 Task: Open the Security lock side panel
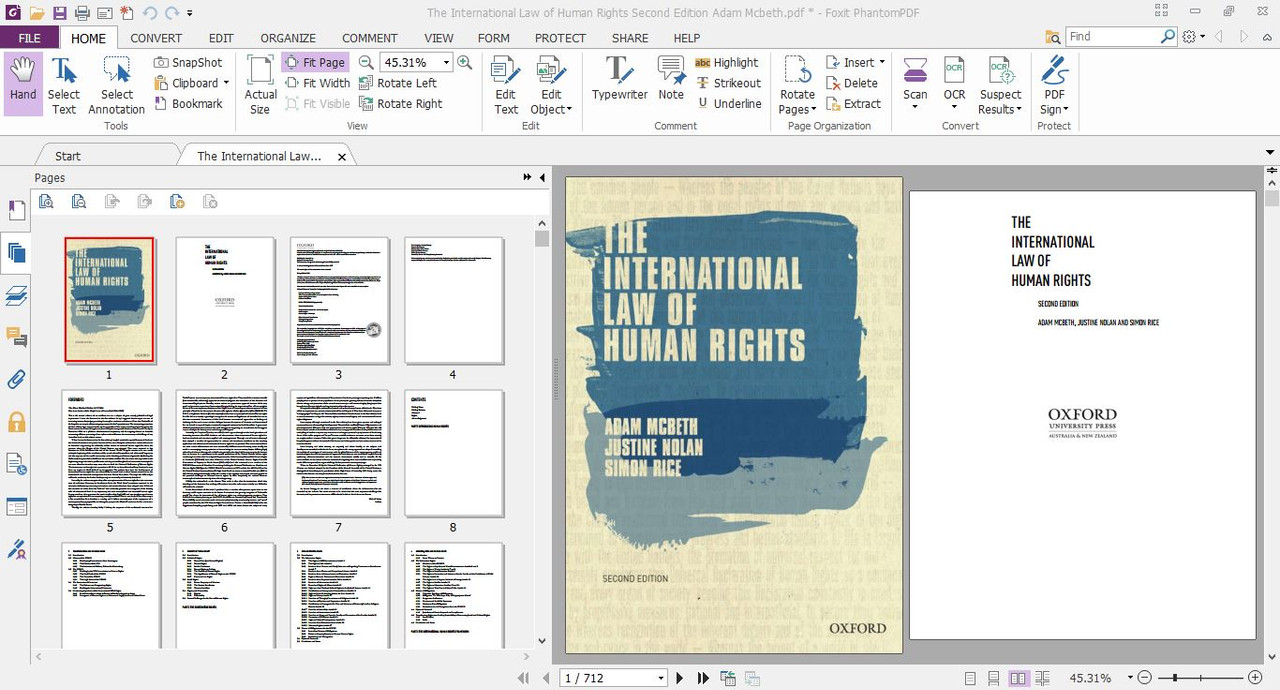(16, 422)
